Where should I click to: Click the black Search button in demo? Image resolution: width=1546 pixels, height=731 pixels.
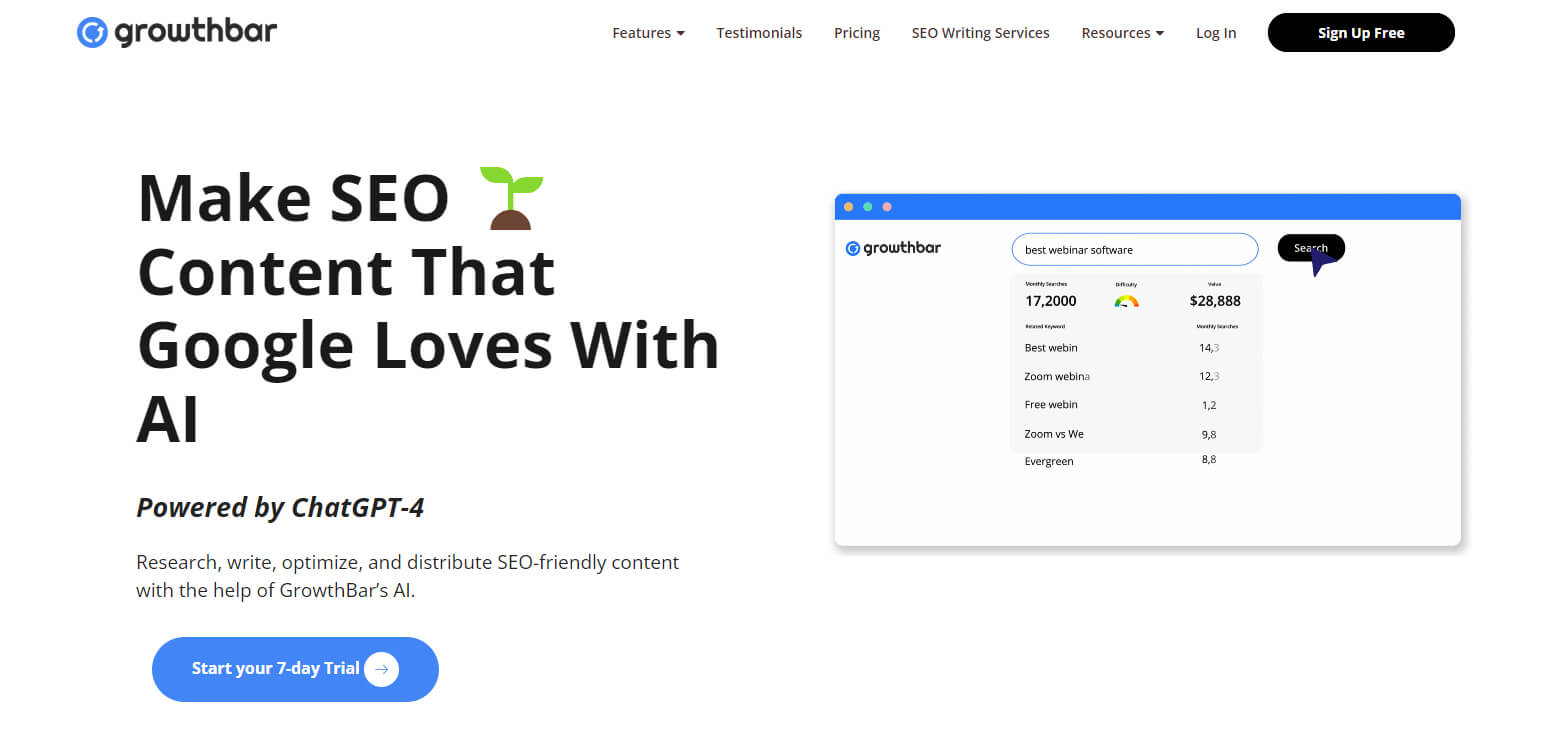click(x=1311, y=248)
